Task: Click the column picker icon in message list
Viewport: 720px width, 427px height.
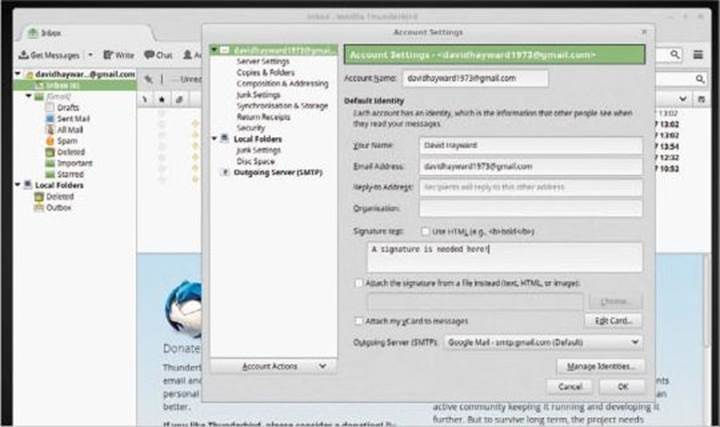Action: tap(701, 99)
